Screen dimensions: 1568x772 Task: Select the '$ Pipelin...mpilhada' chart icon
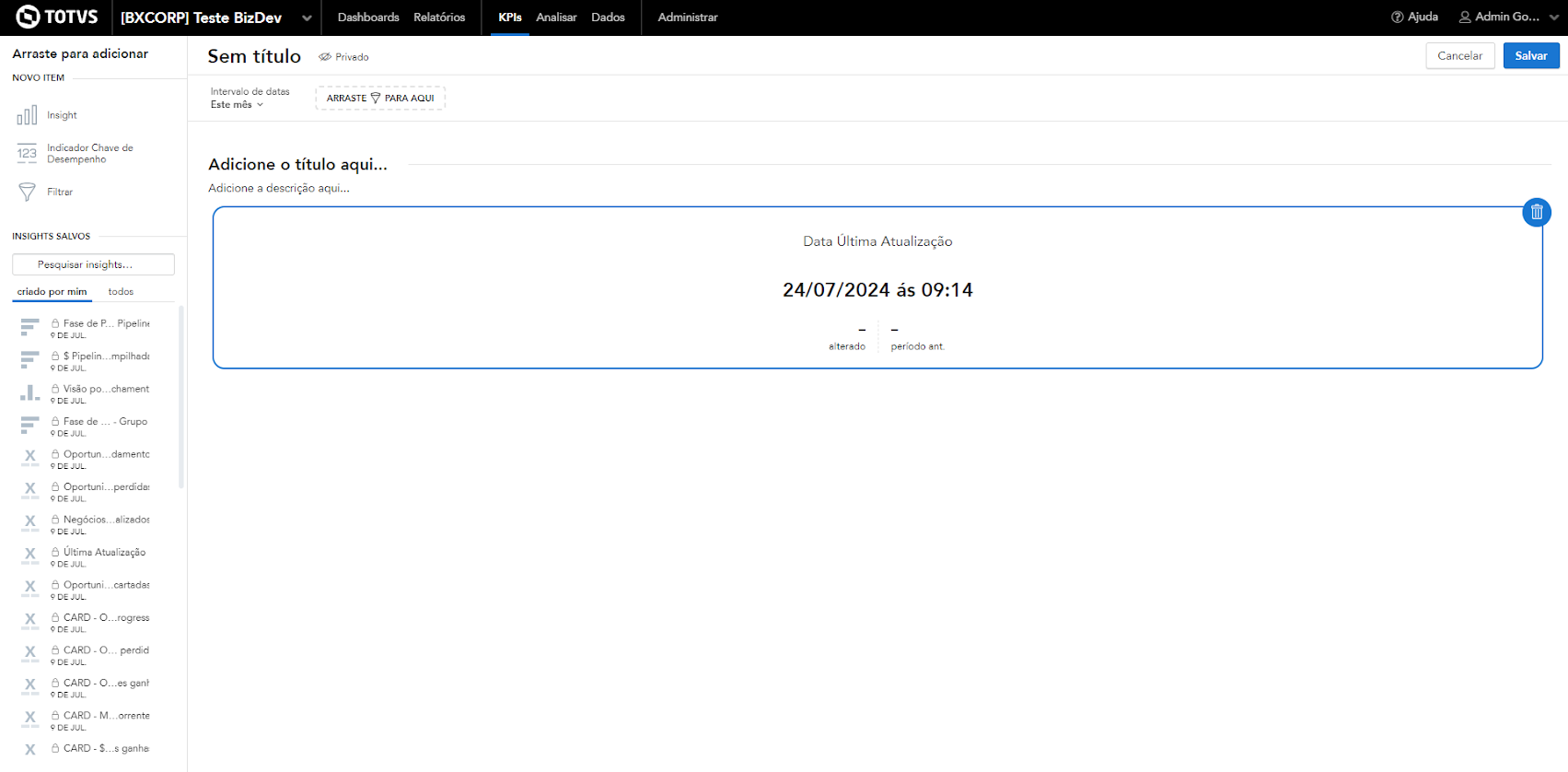[x=30, y=360]
